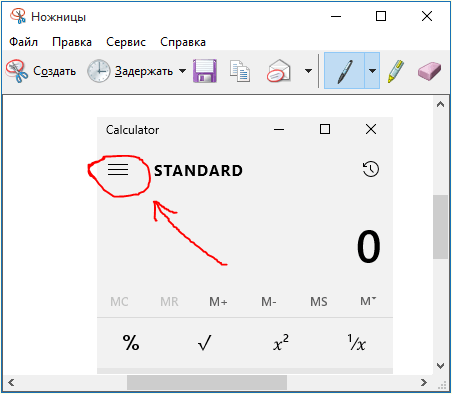The width and height of the screenshot is (452, 394).
Task: Open the Задержать delay menu
Action: coord(136,71)
